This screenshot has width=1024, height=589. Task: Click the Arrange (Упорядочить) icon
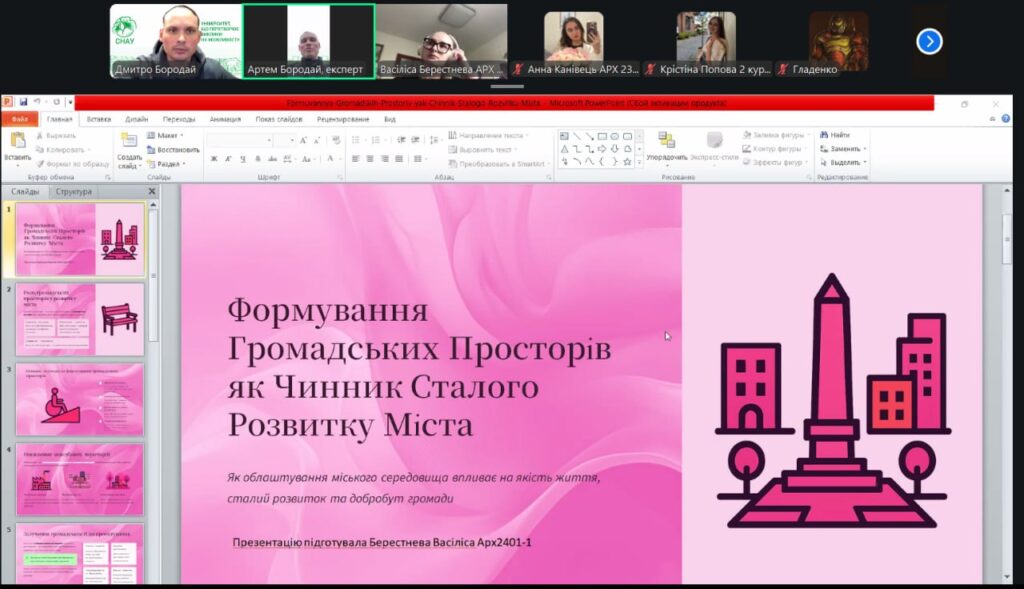coord(666,142)
